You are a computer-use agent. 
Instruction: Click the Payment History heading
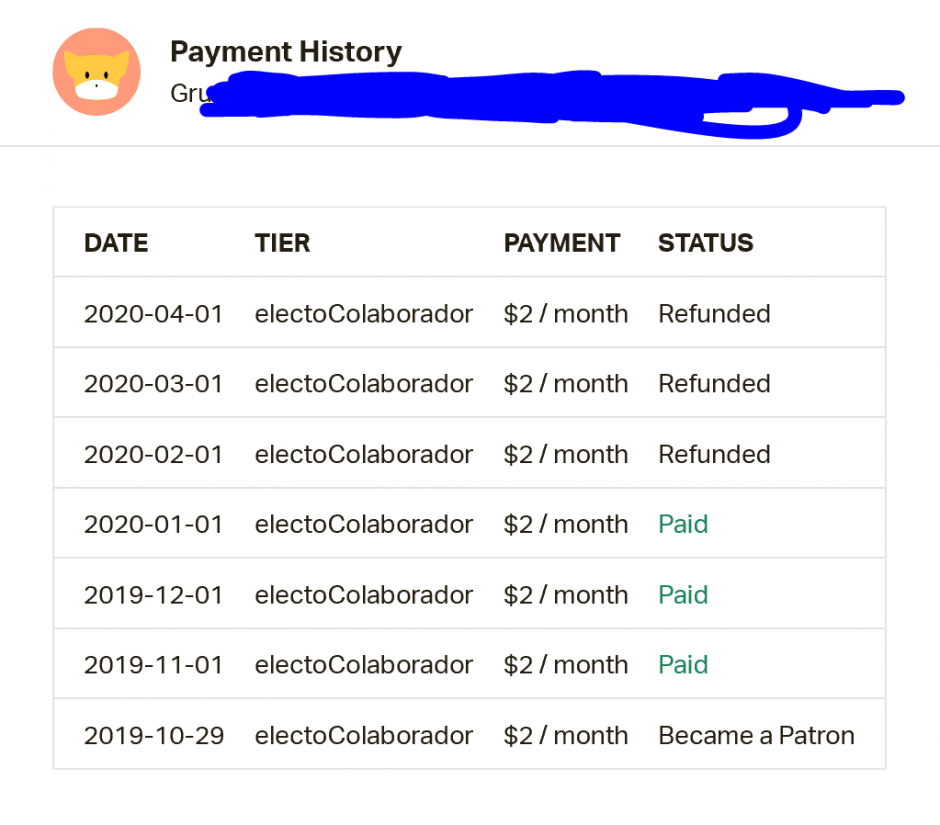pos(286,52)
